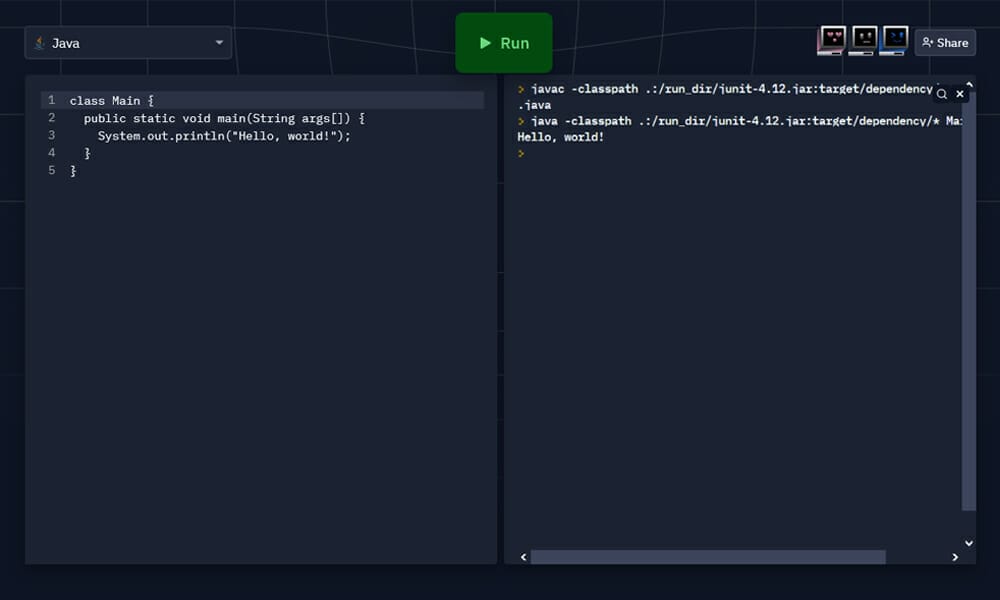Screen dimensions: 1000x600
Task: Click line number 3 in editor gutter
Action: 52,135
